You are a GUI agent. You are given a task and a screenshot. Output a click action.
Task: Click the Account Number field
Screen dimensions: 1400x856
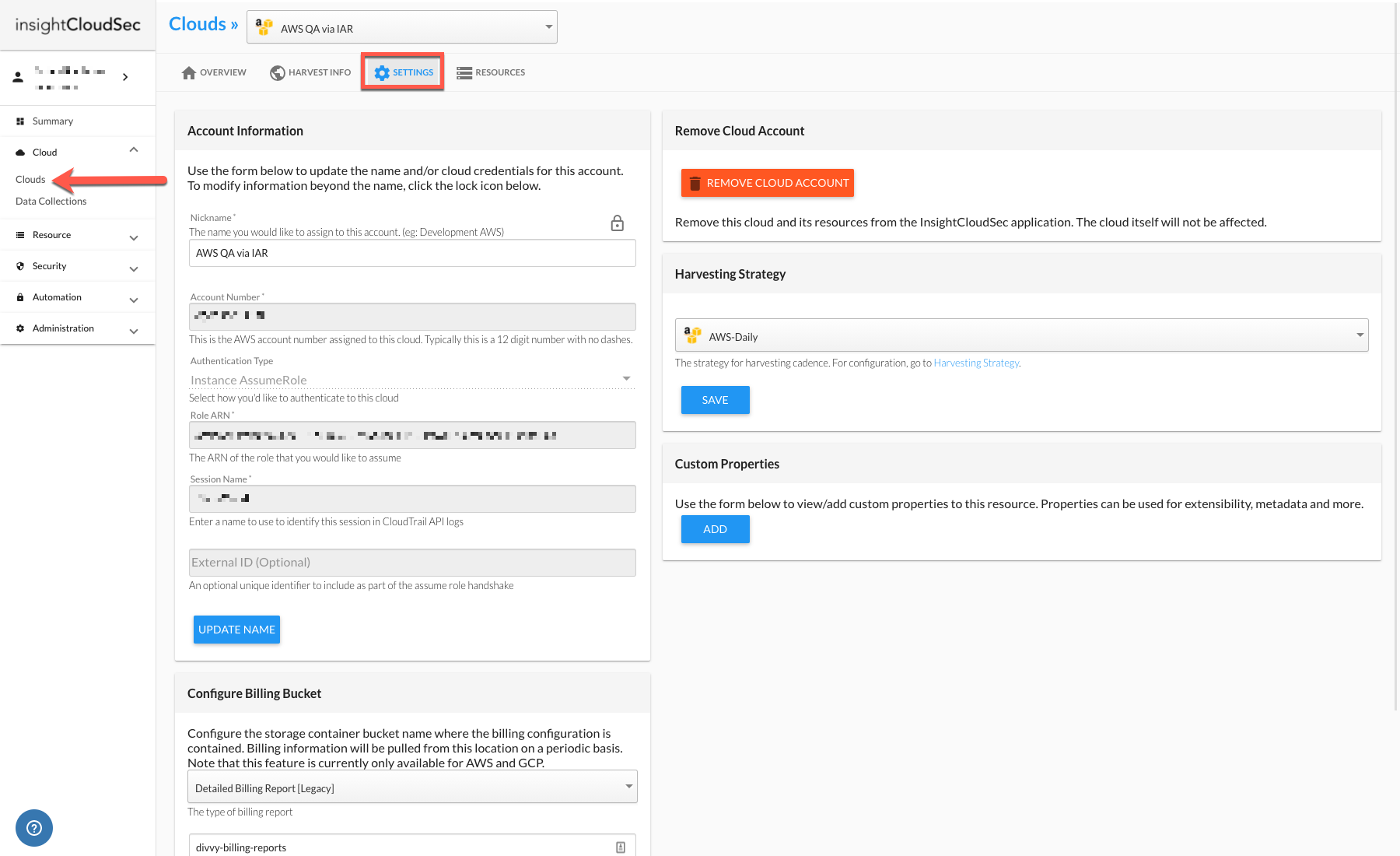coord(412,316)
